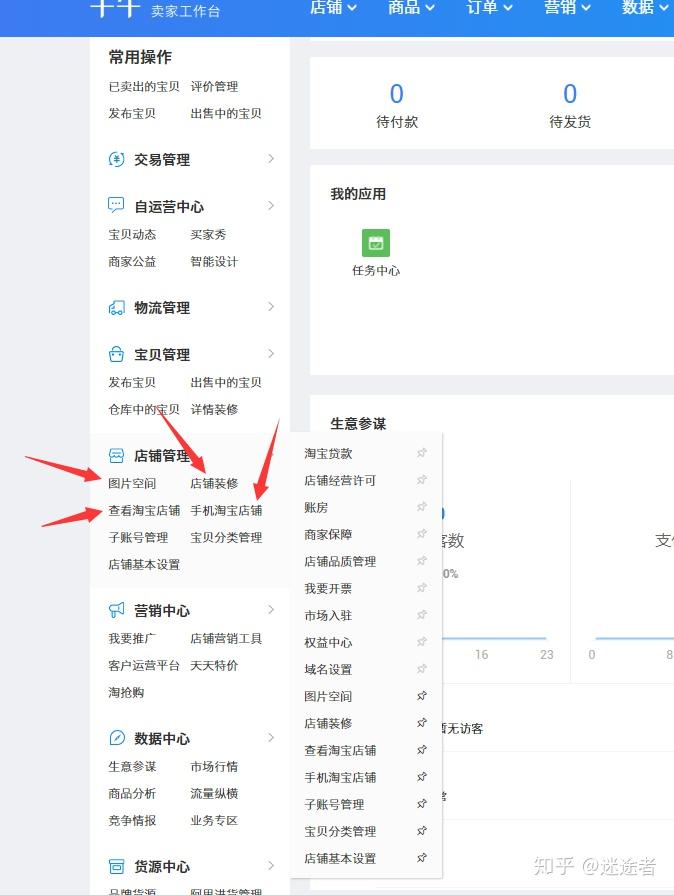Open the 店铺 top menu dropdown
The width and height of the screenshot is (674, 895).
coord(333,7)
